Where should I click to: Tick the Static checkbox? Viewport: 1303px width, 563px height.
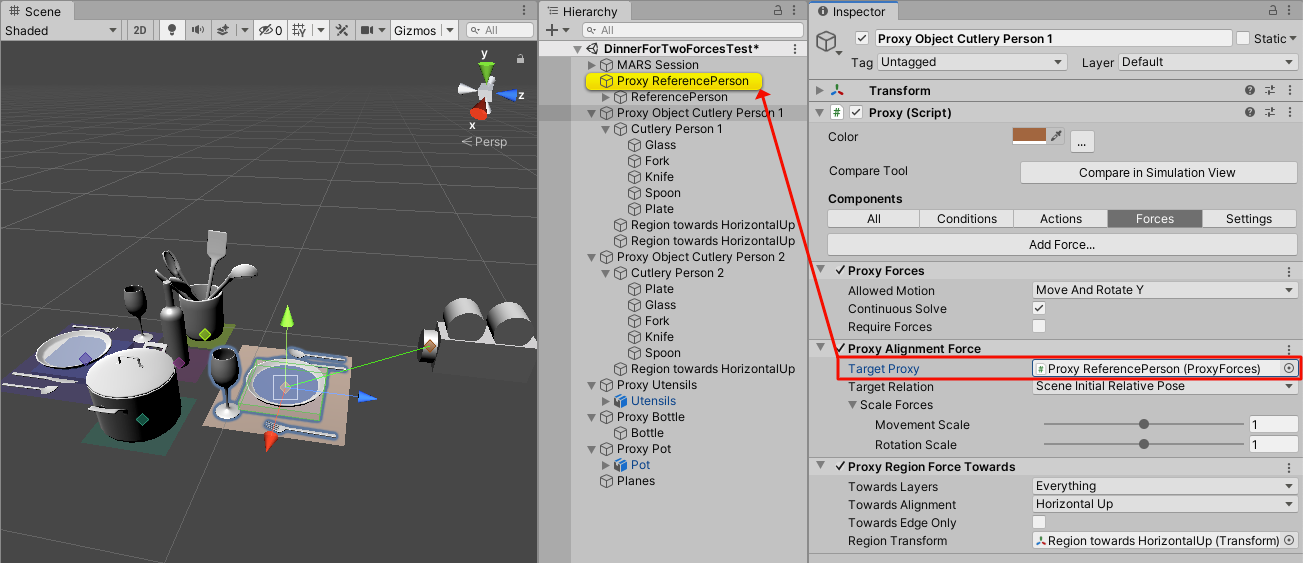tap(1243, 39)
